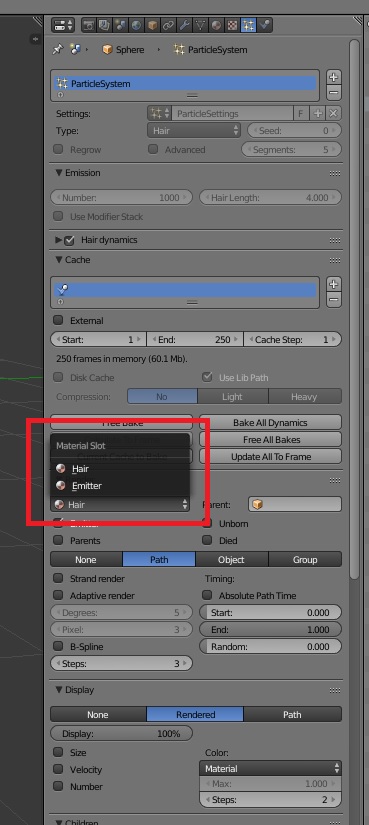The image size is (369, 825).
Task: Set Compression to Heavy
Action: 305,396
